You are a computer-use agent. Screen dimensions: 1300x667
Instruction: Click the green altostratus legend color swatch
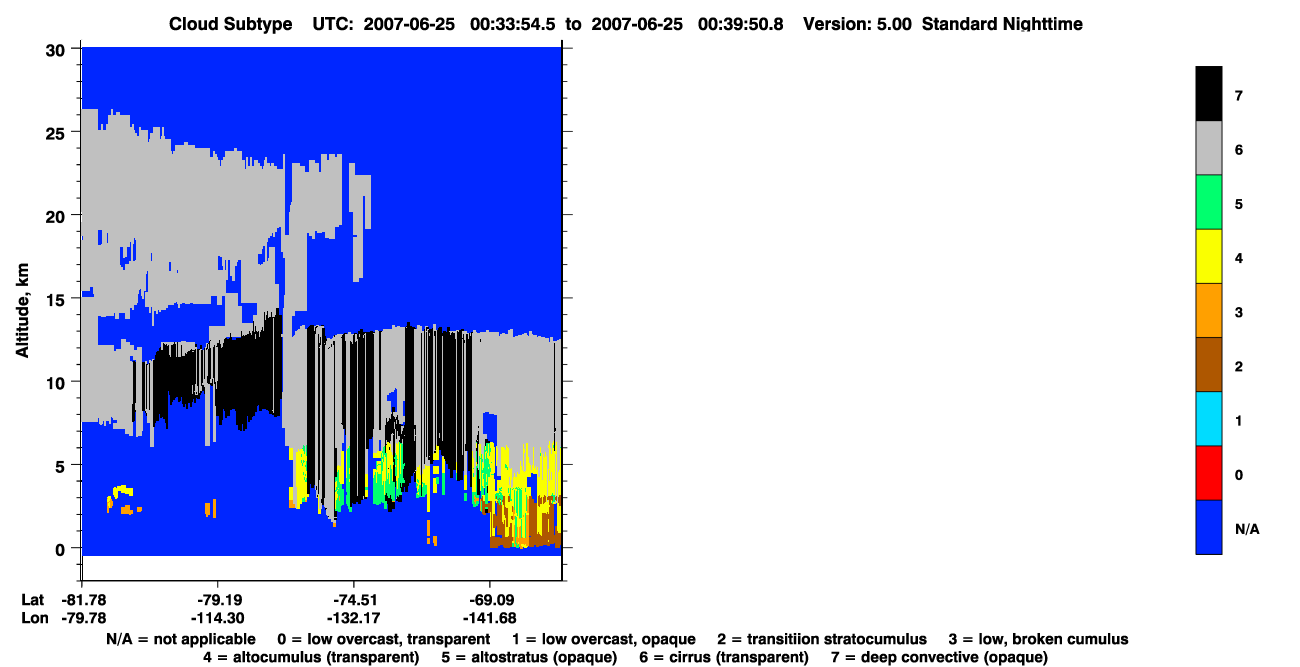pos(1209,202)
